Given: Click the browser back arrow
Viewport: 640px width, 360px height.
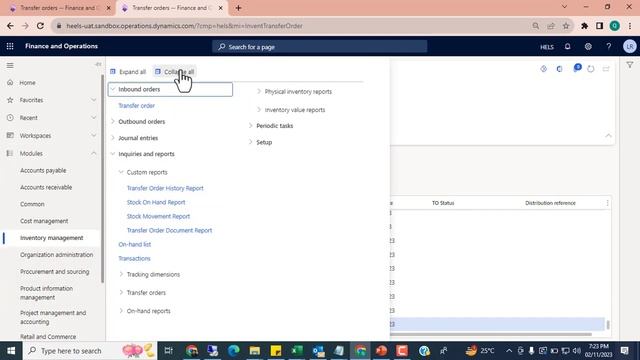Looking at the screenshot, I should [10, 26].
